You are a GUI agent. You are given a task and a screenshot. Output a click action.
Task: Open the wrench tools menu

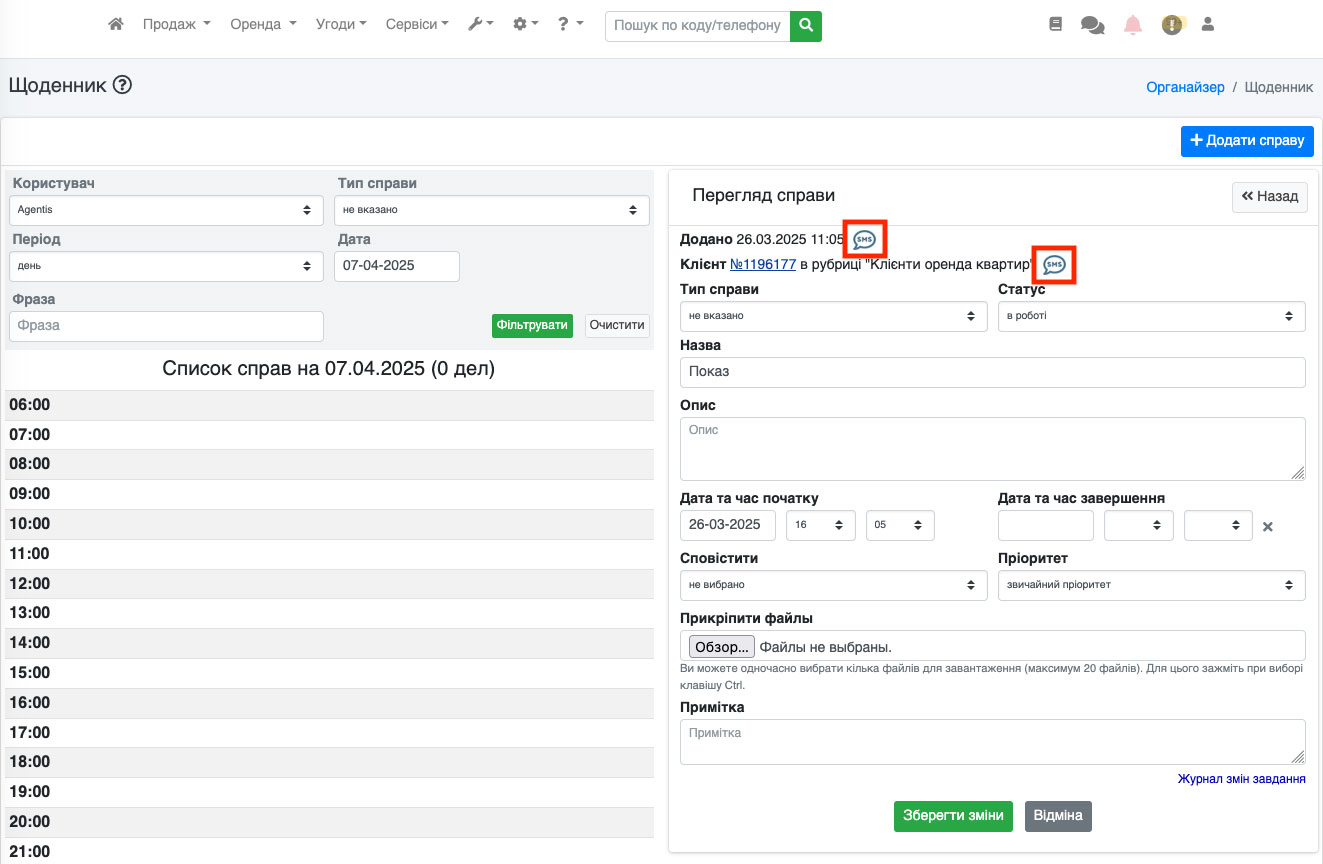(x=480, y=25)
